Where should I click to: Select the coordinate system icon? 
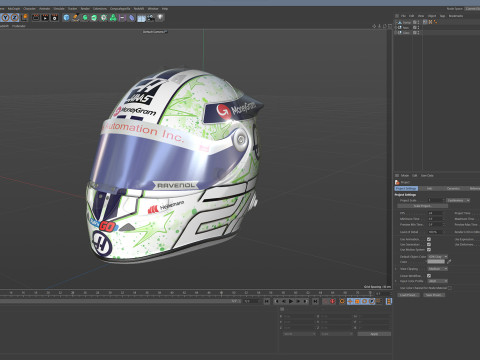[x=24, y=17]
